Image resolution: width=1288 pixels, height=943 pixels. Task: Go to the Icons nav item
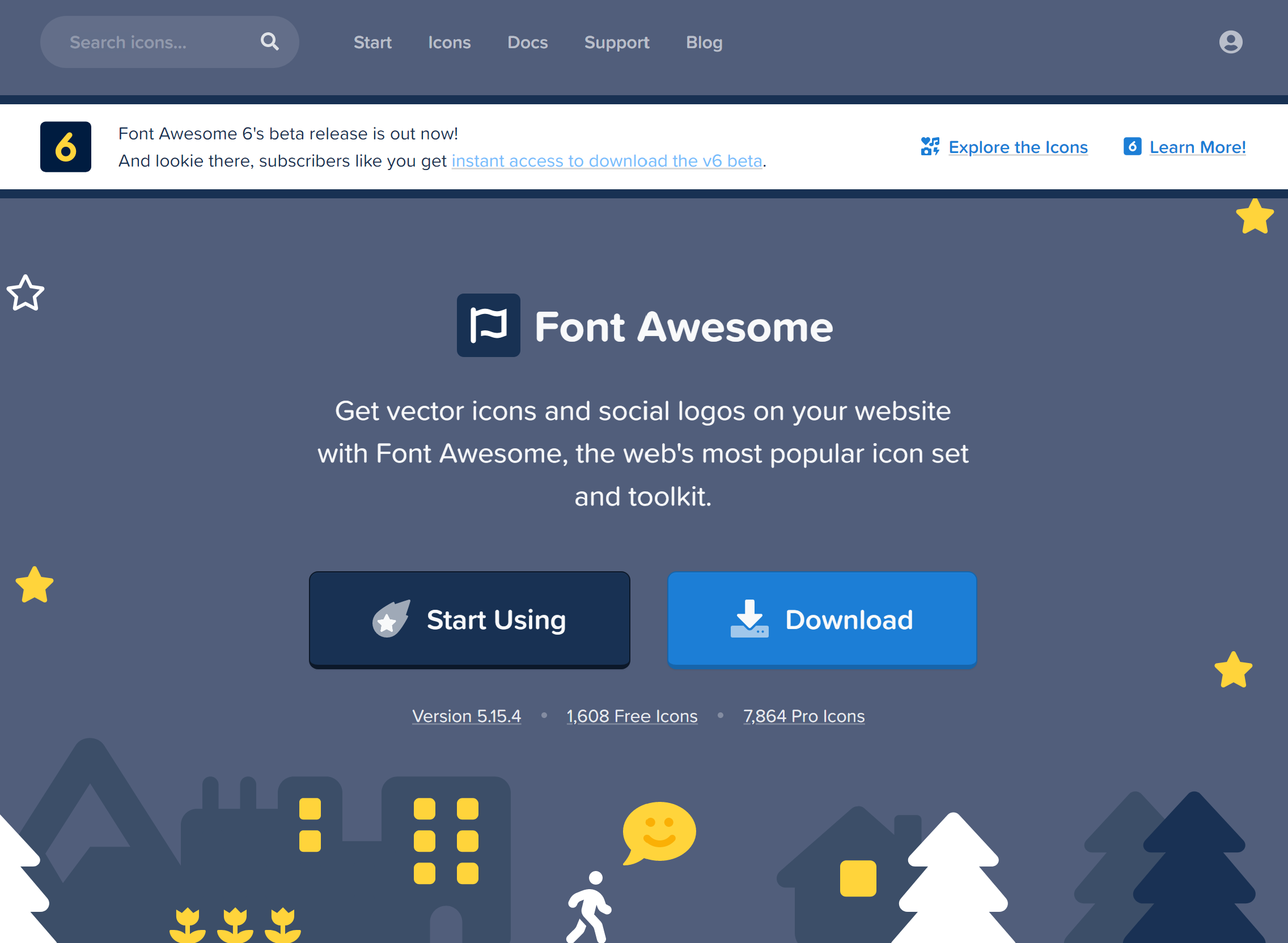click(450, 43)
